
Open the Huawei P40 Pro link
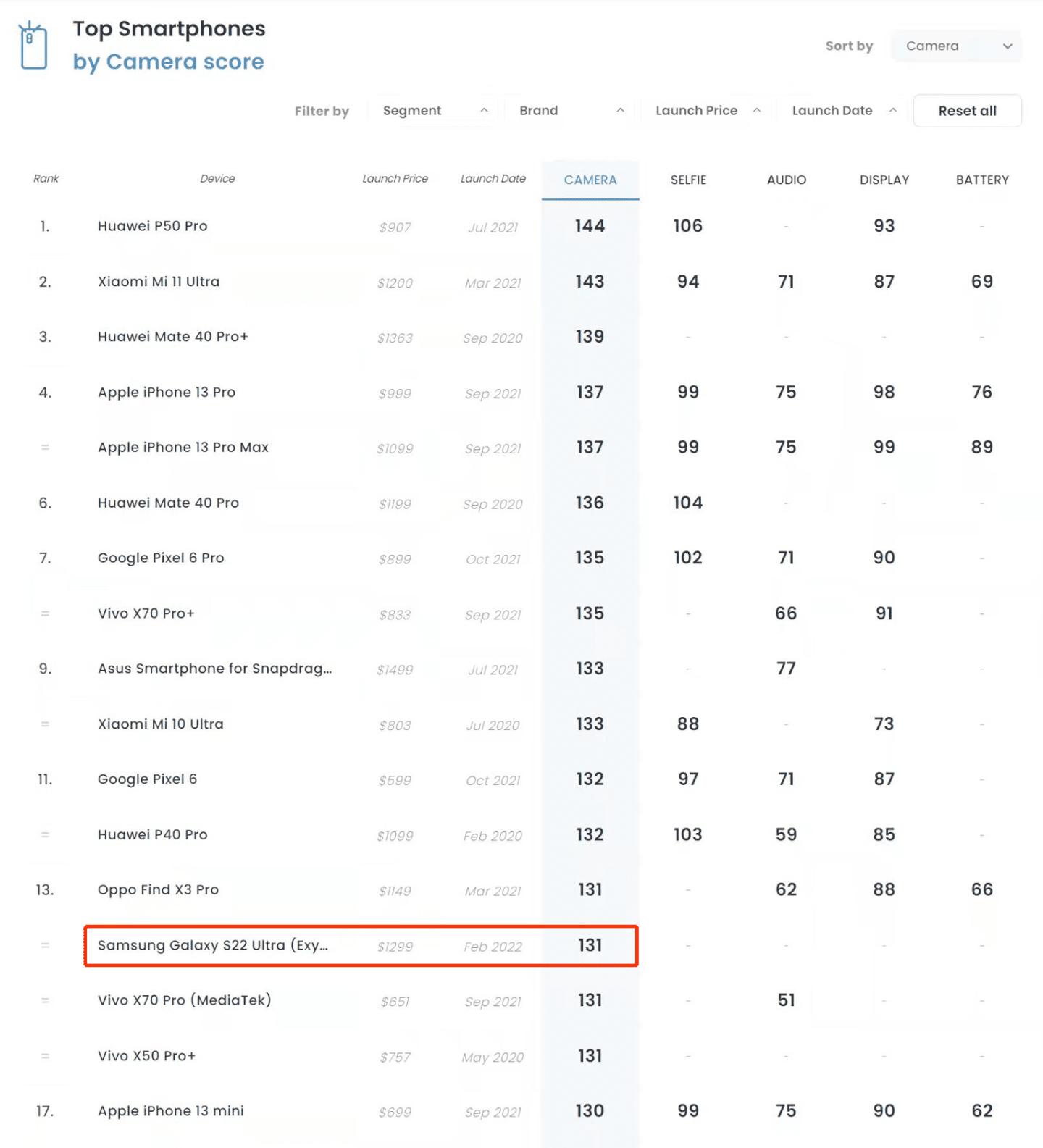pyautogui.click(x=153, y=835)
